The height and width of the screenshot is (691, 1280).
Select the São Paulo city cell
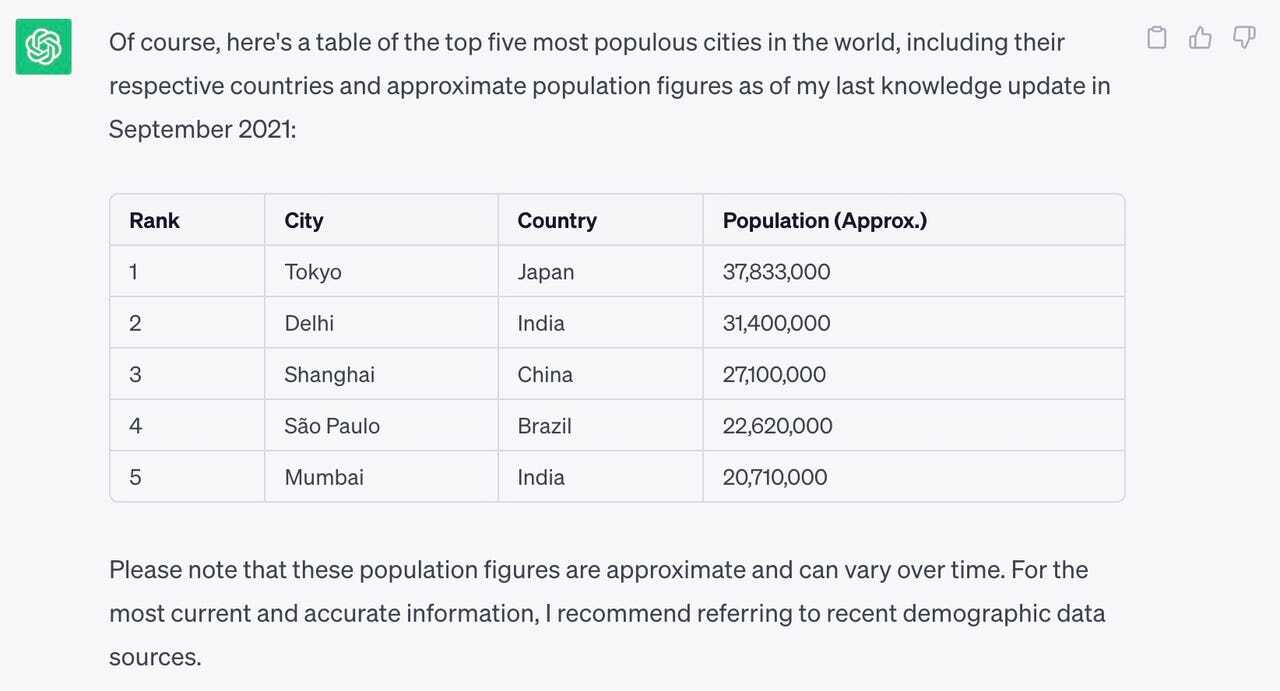(x=332, y=426)
